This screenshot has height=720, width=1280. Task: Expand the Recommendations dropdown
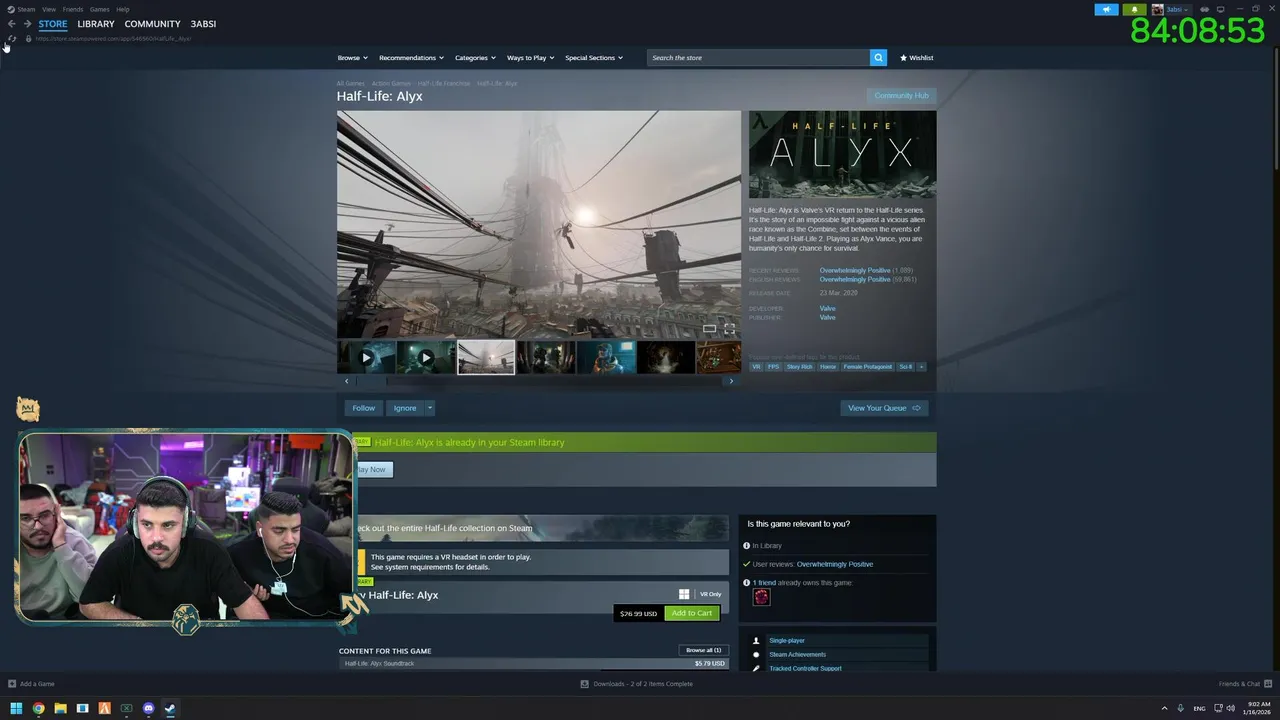point(411,58)
